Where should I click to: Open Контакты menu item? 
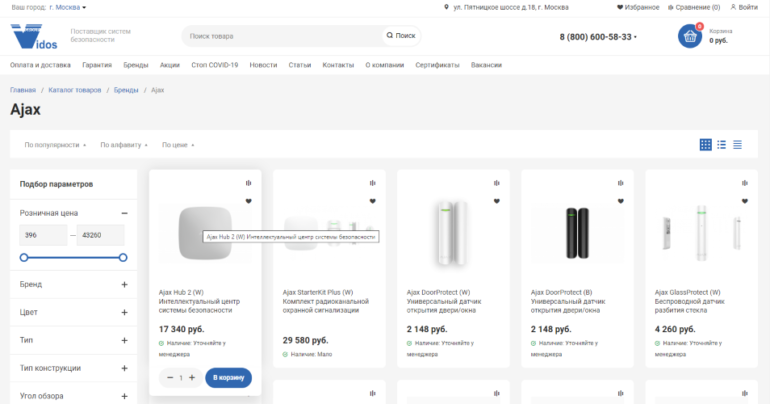[x=338, y=65]
